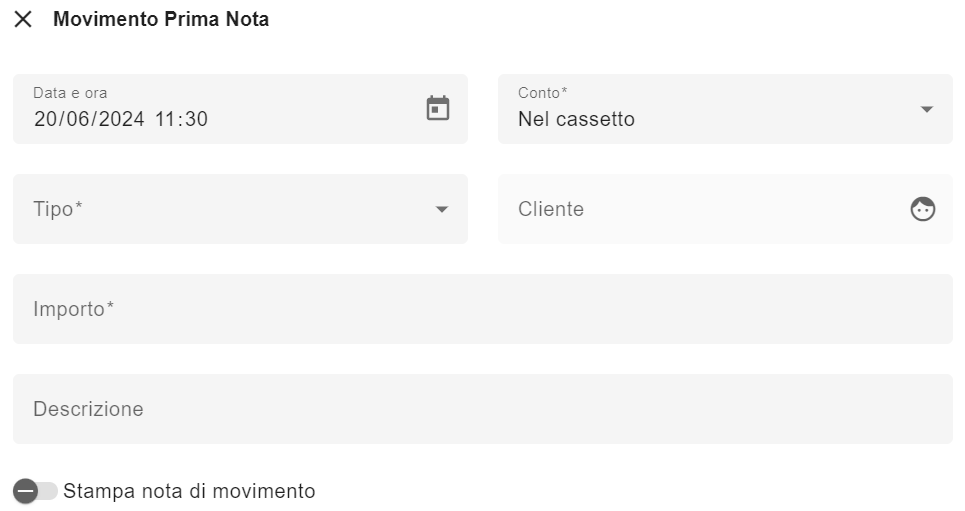Open the Tipo dropdown arrow
Screen dimensions: 965x511
[x=441, y=209]
